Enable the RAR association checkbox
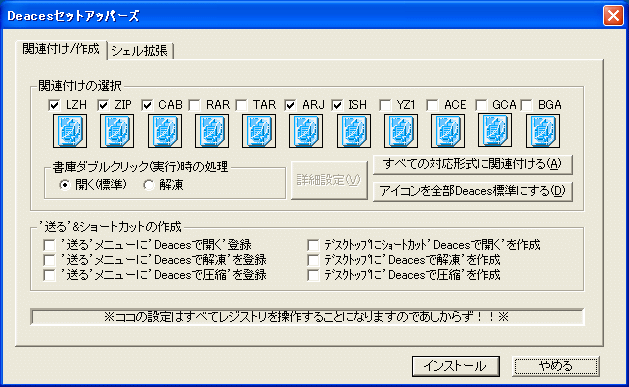This screenshot has width=629, height=387. (195, 105)
